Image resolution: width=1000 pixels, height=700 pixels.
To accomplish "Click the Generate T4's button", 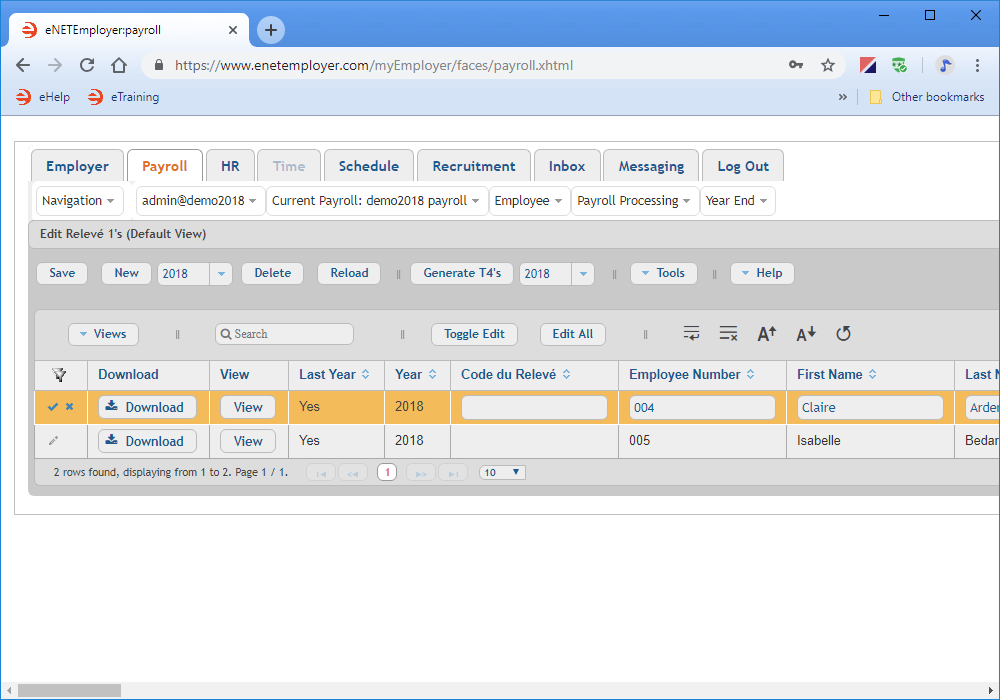I will 461,273.
